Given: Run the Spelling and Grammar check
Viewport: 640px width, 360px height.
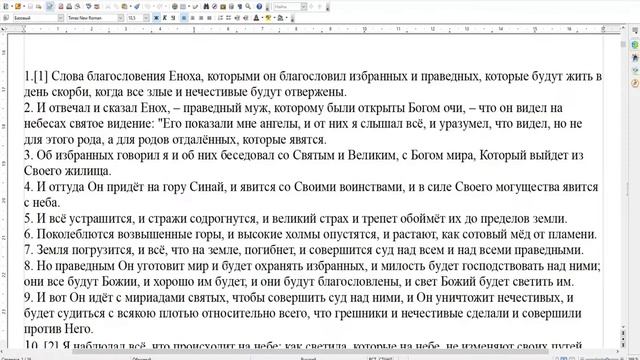Looking at the screenshot, I should (x=88, y=7).
